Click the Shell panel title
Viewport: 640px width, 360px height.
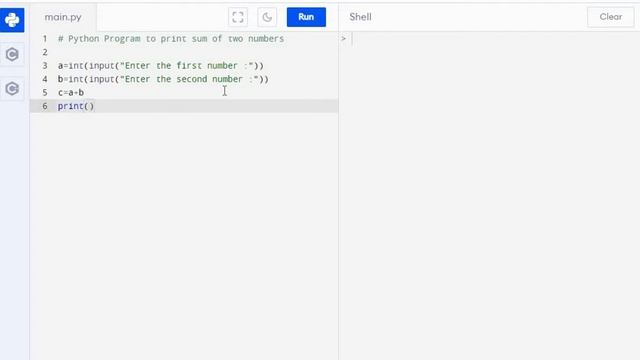[360, 17]
